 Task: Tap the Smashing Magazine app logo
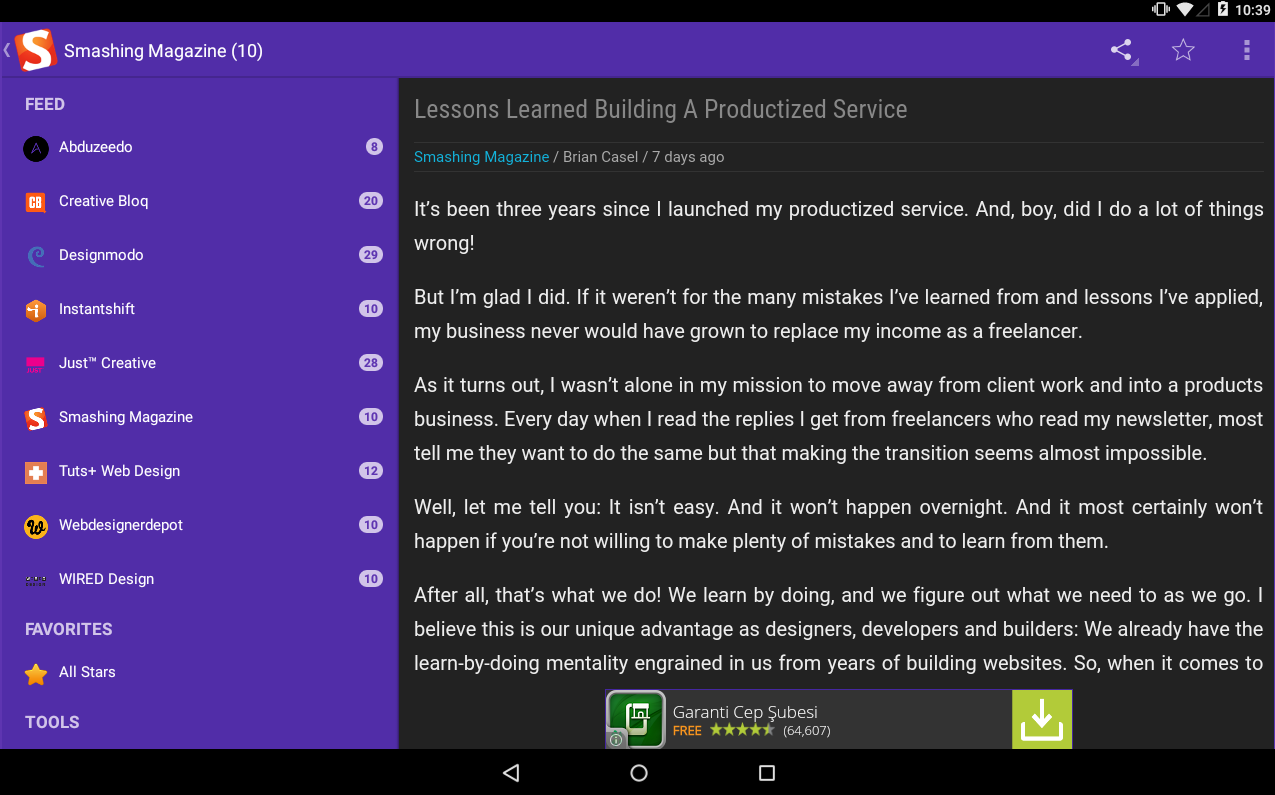35,50
